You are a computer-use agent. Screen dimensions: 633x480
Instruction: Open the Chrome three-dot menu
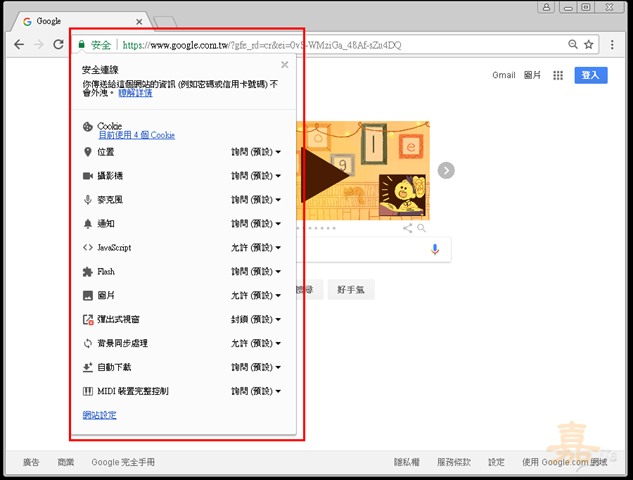[x=612, y=44]
